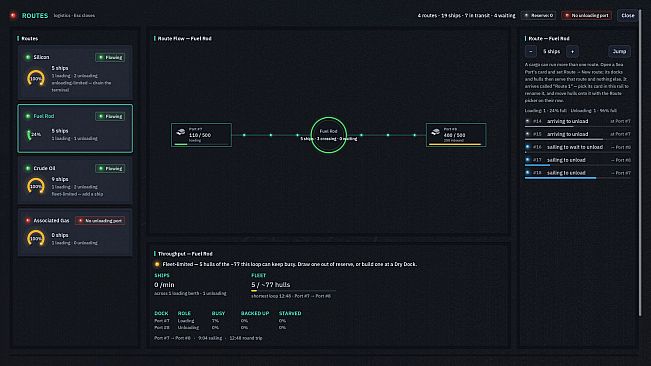This screenshot has height=366, width=651.
Task: Click ship #18 progress bar
Action: click(578, 178)
